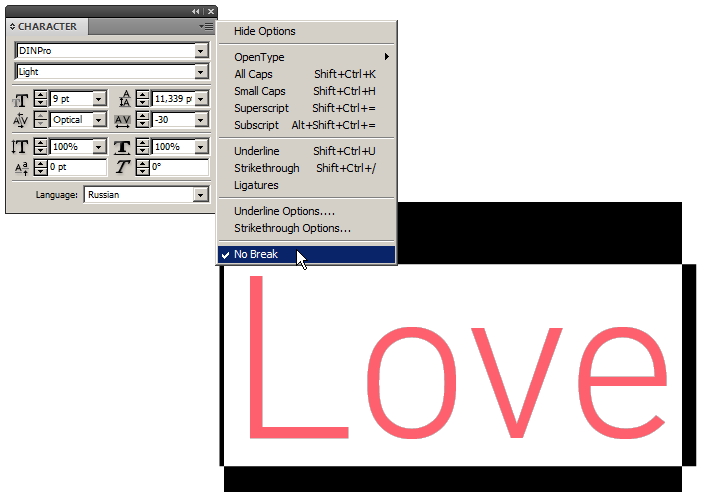The image size is (707, 503).
Task: Open the 9 pt font size dropdown
Action: [99, 99]
